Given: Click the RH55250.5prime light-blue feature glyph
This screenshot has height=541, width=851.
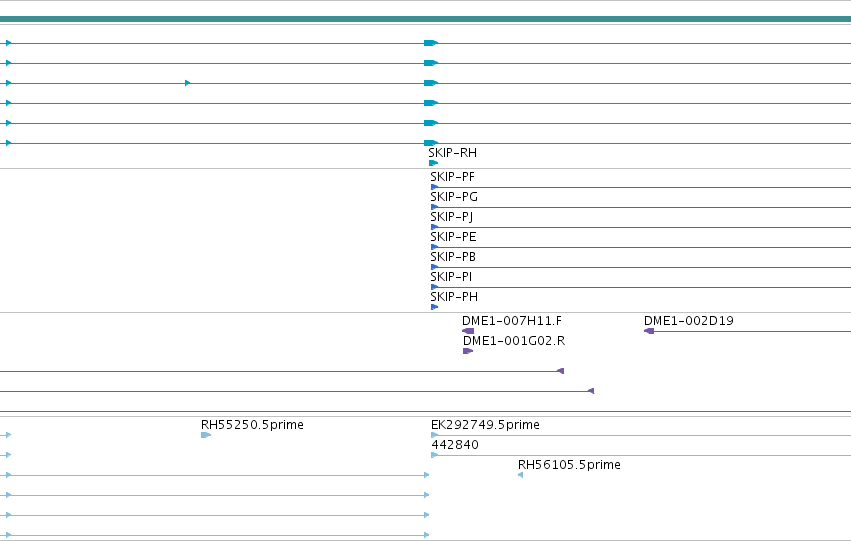Looking at the screenshot, I should click(206, 435).
